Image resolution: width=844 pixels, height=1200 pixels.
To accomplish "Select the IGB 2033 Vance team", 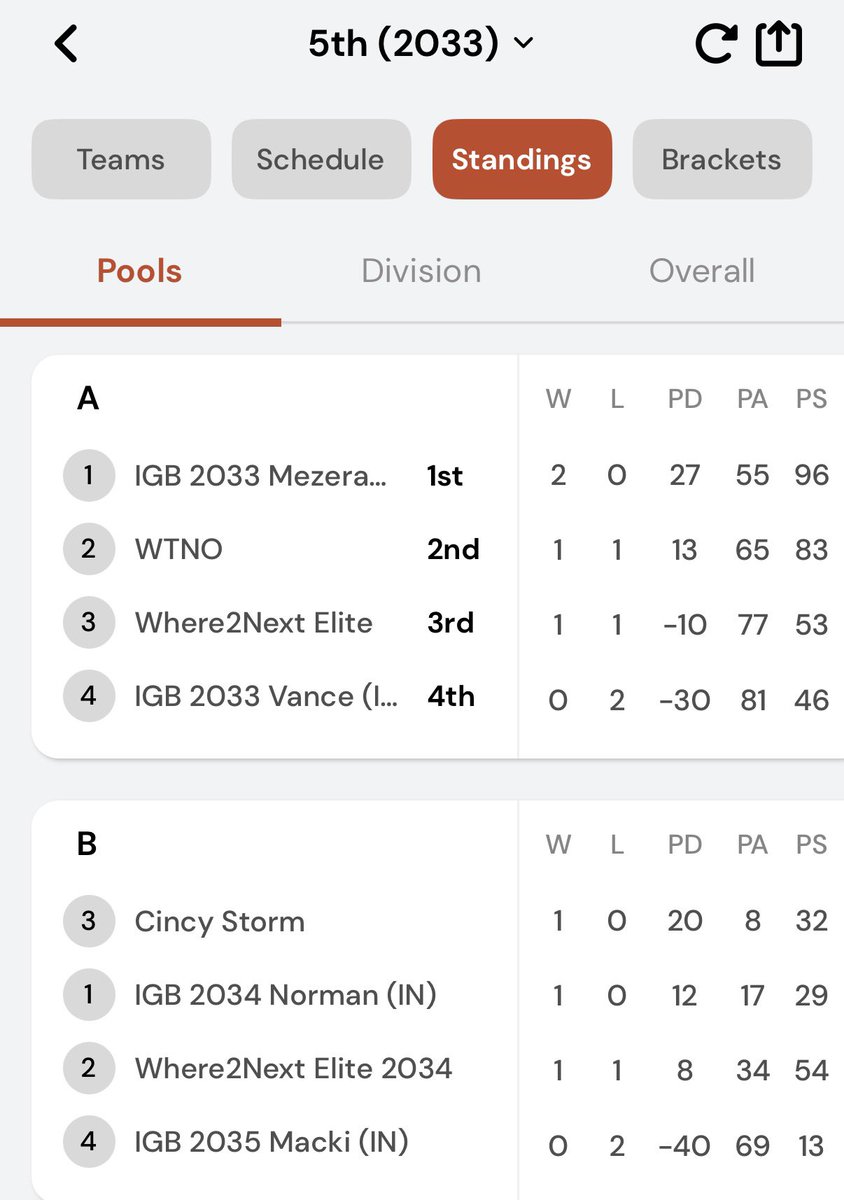I will 266,696.
